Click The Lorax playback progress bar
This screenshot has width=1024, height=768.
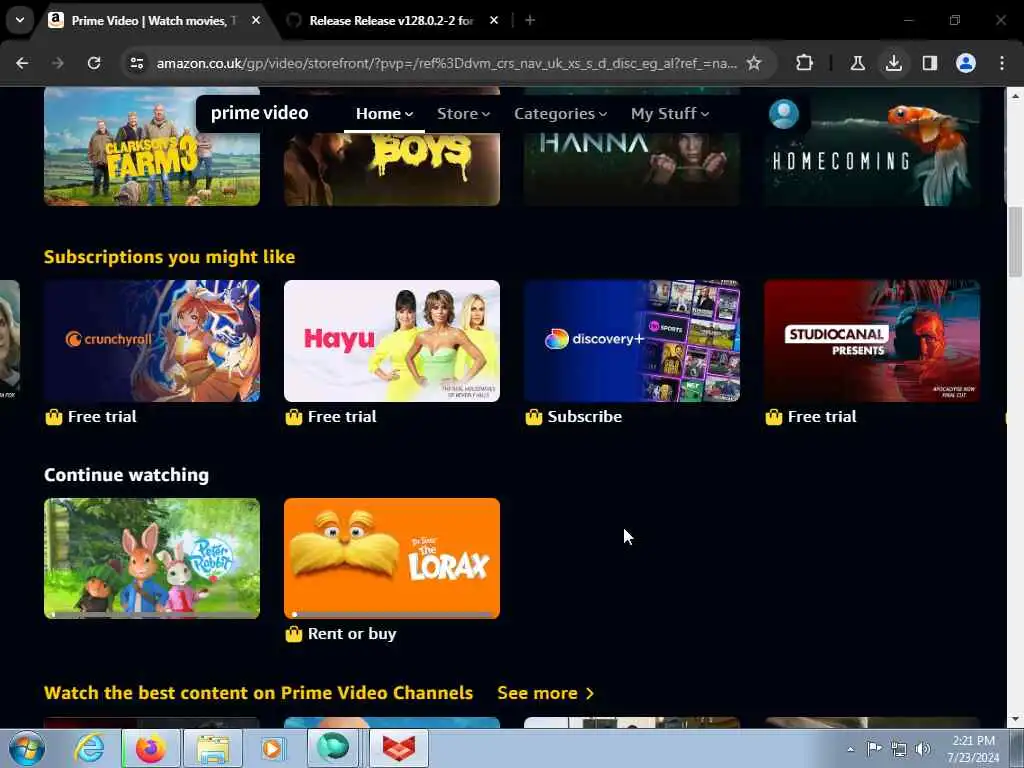pos(392,615)
